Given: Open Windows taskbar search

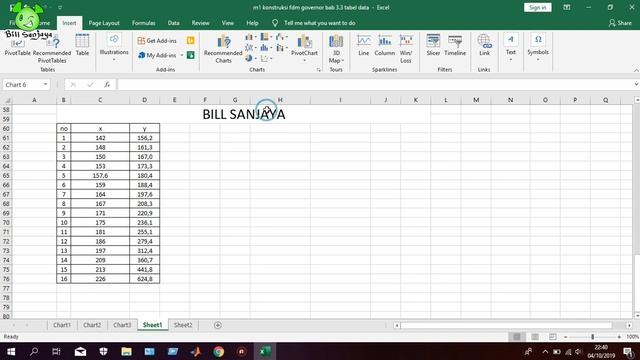Looking at the screenshot, I should [x=34, y=351].
